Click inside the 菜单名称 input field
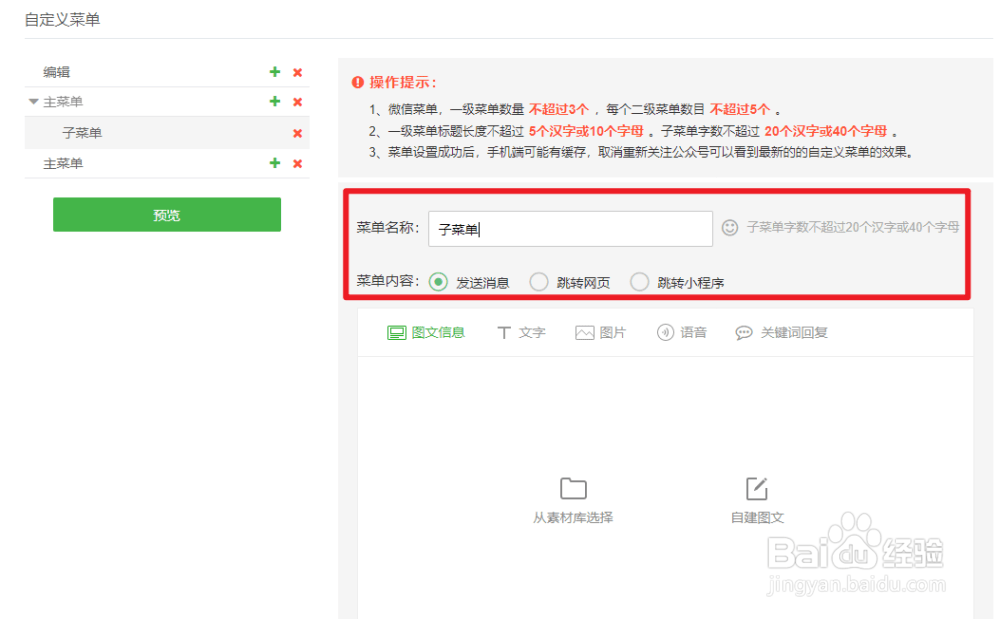 (570, 228)
